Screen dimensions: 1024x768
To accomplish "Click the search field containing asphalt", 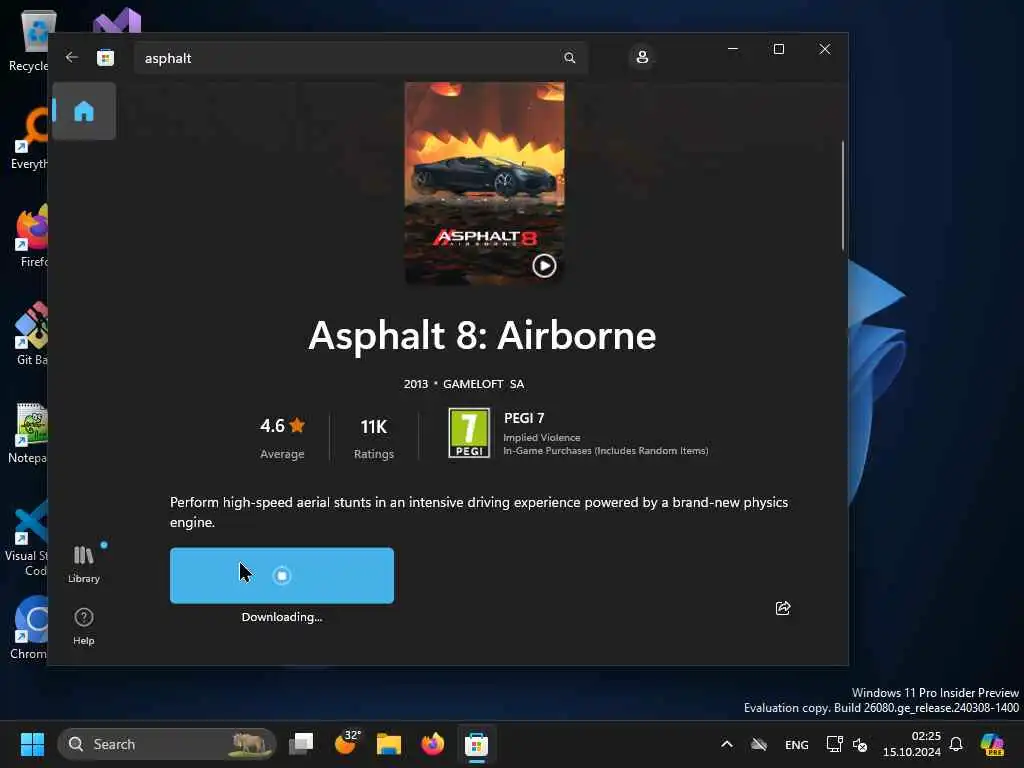I will [x=360, y=58].
